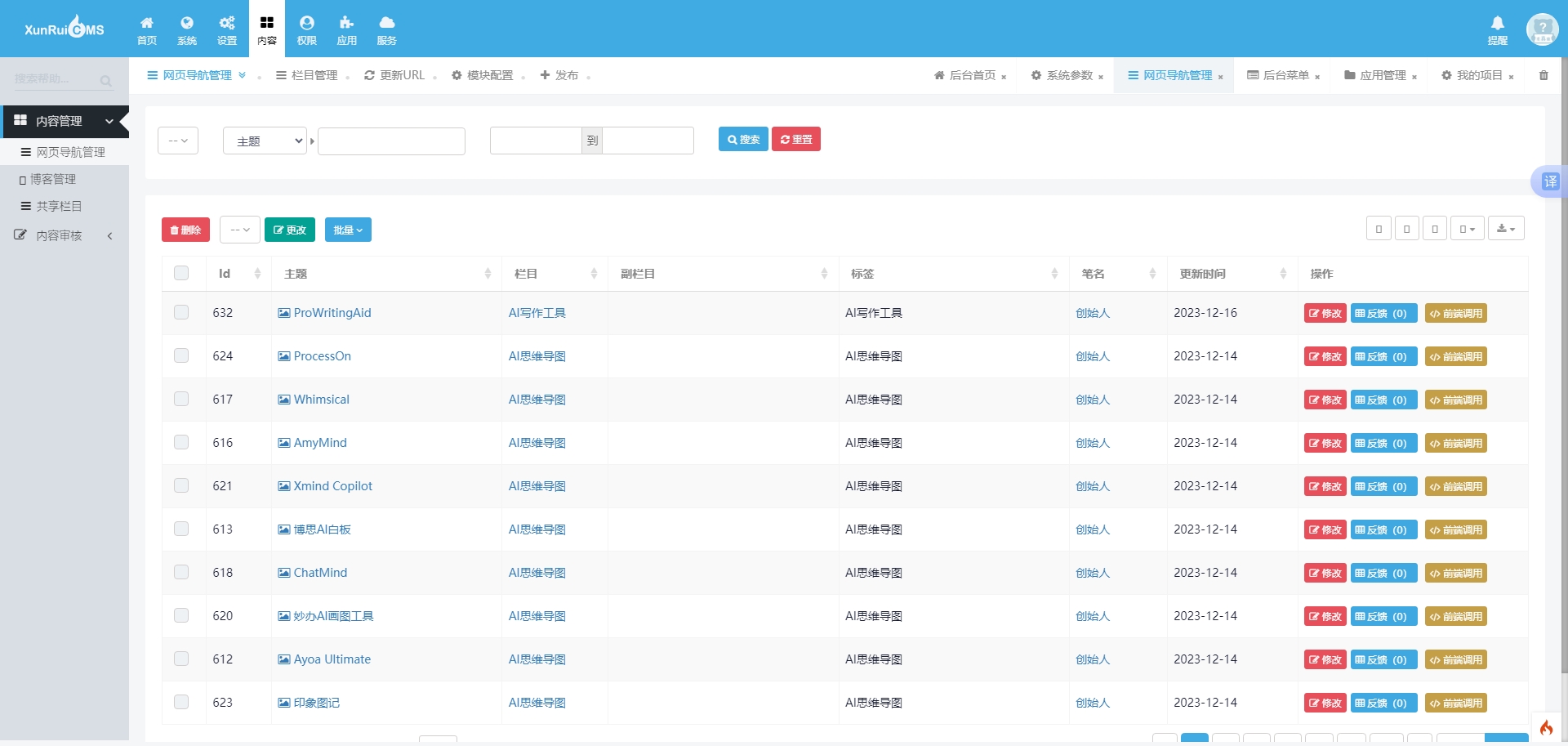
Task: Open the Whimsical entry link
Action: click(321, 400)
